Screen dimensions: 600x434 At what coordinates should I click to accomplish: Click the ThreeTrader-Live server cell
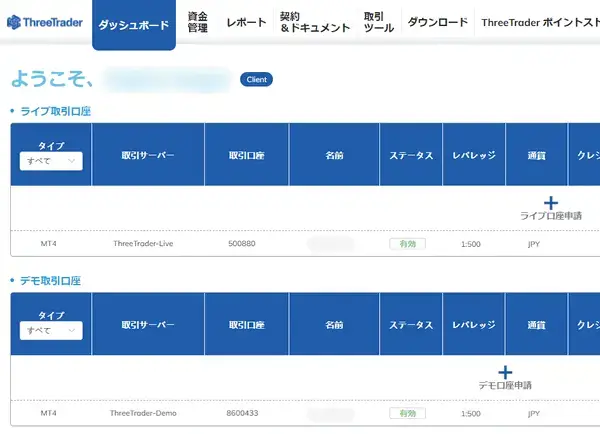(x=143, y=243)
